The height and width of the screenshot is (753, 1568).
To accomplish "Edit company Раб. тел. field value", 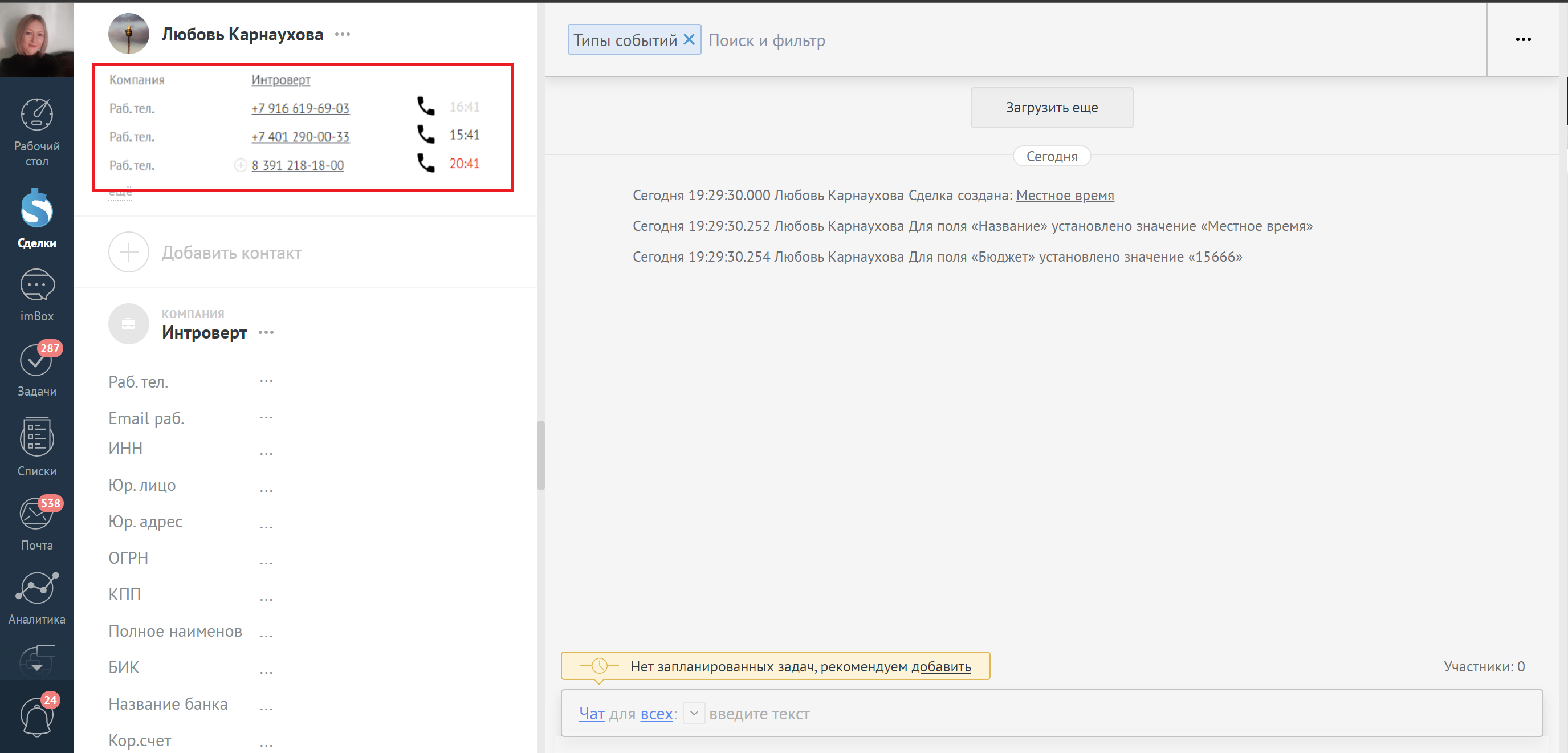I will click(x=266, y=382).
